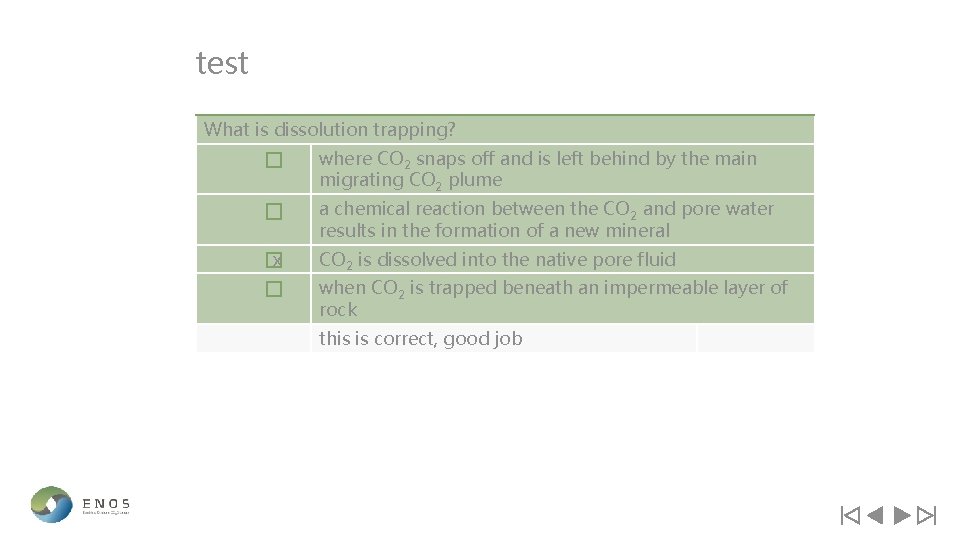960x540 pixels.
Task: Click the 'test' slide title
Action: tap(222, 64)
